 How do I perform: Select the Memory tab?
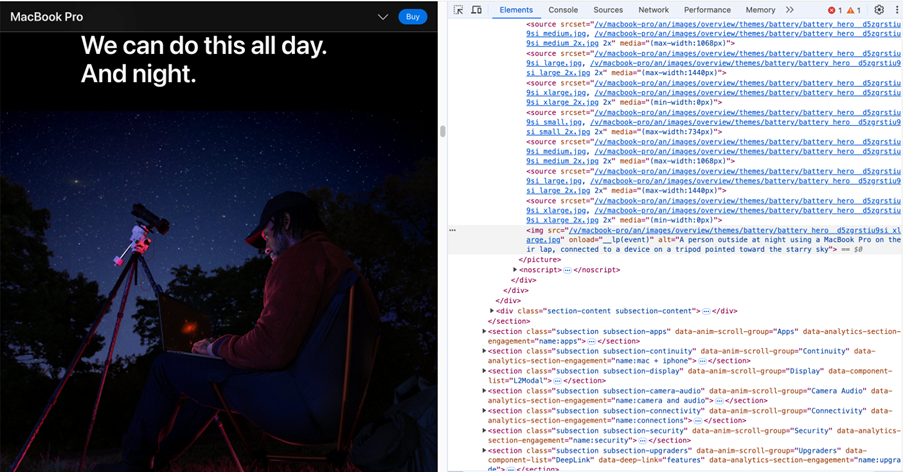click(x=760, y=10)
